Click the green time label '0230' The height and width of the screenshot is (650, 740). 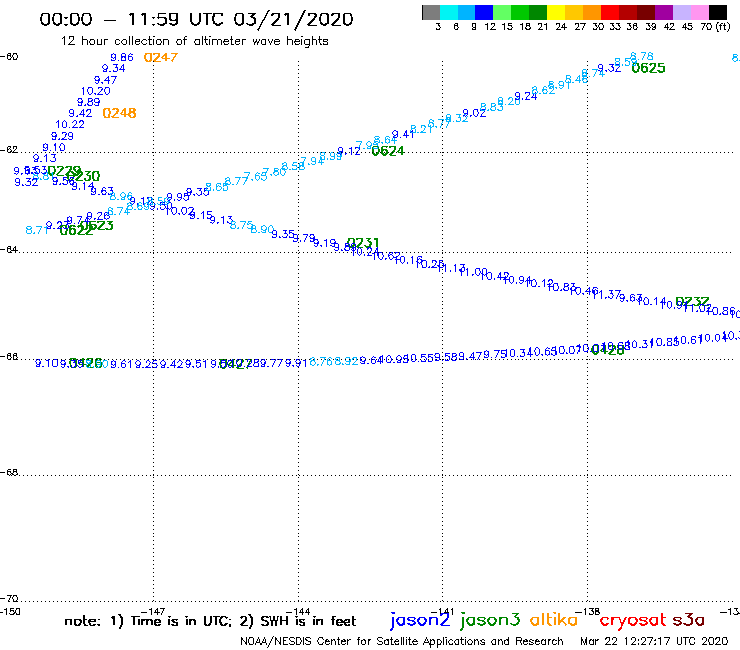pos(85,176)
